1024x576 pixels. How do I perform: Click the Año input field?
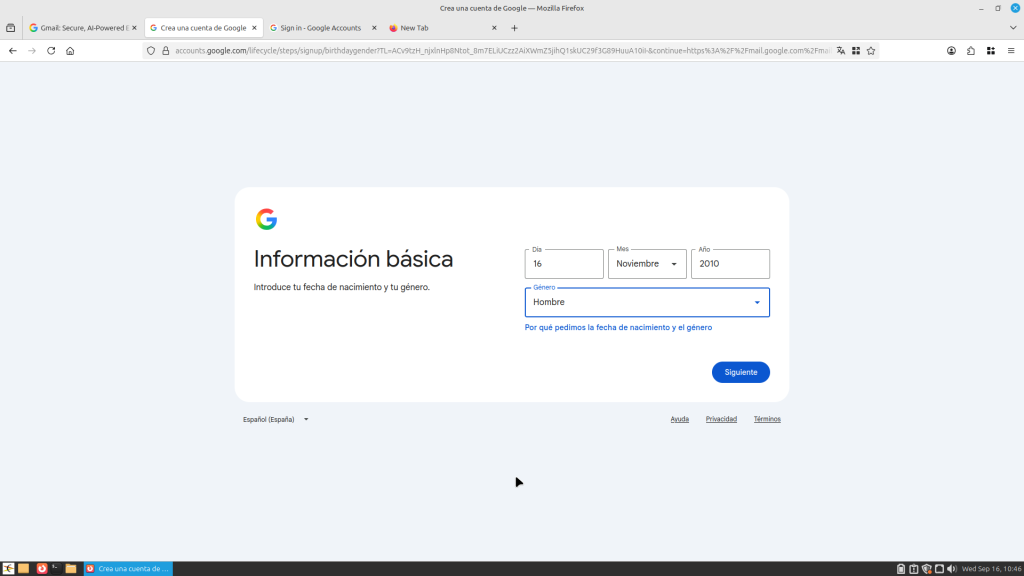tap(730, 264)
